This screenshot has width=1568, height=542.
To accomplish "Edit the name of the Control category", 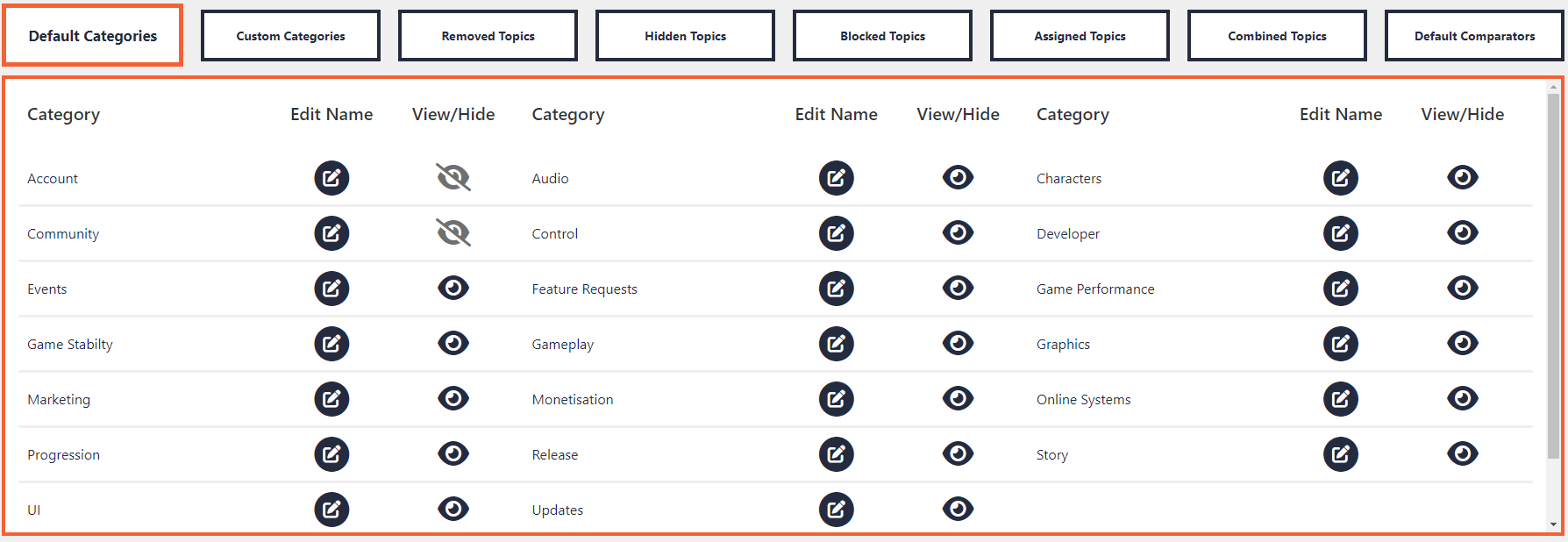I will click(x=837, y=233).
